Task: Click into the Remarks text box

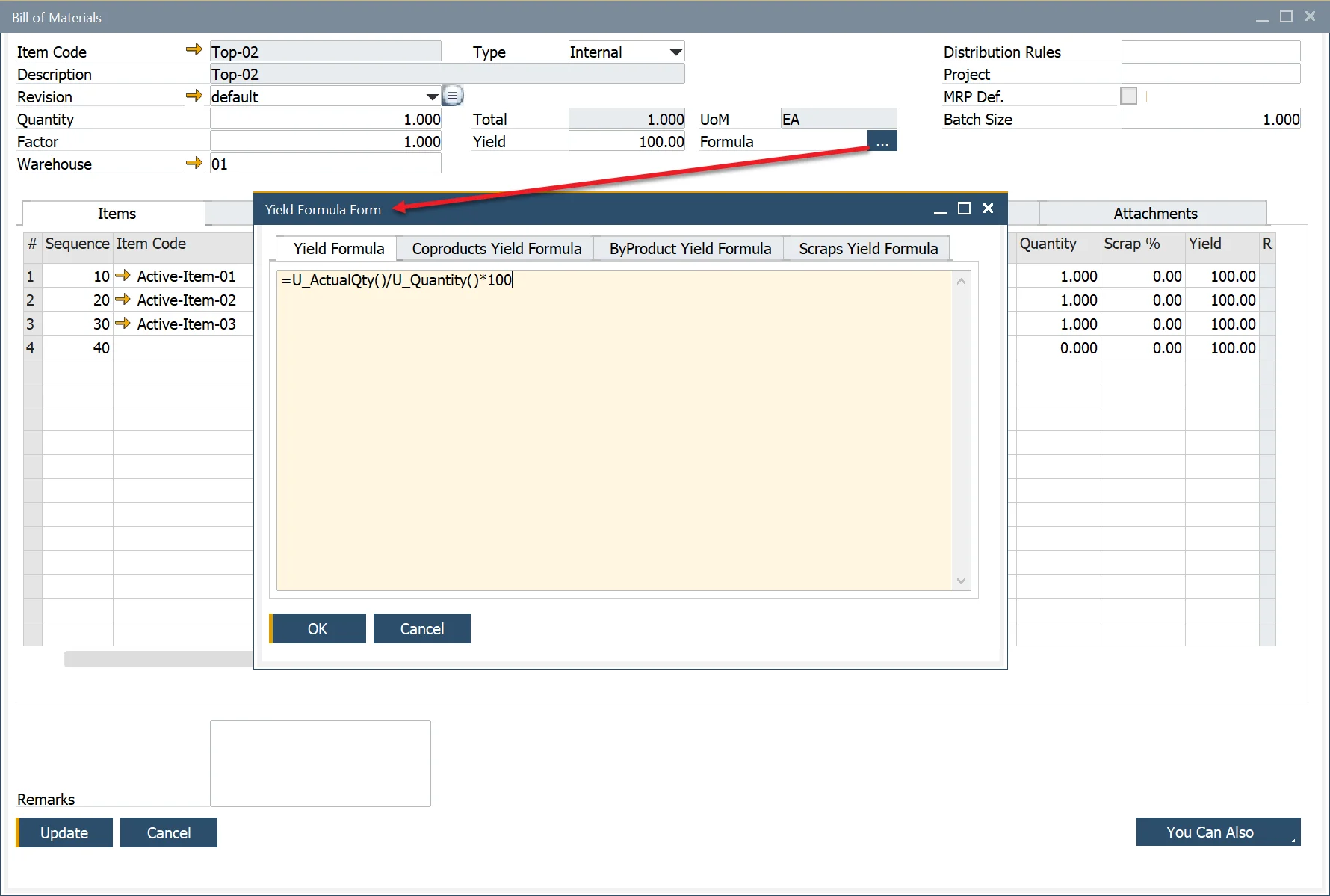Action: pos(320,763)
